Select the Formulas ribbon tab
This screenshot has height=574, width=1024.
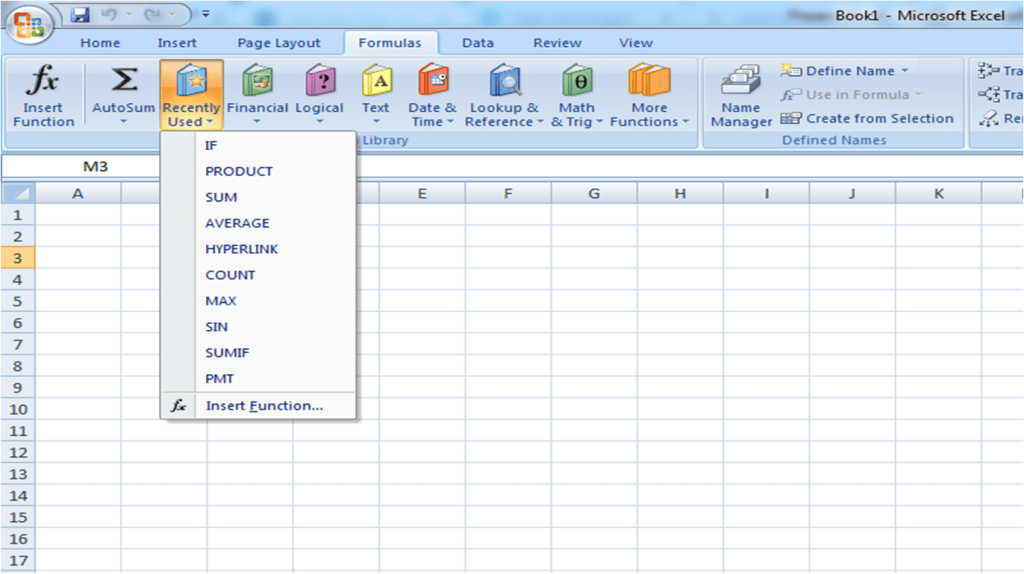coord(390,43)
